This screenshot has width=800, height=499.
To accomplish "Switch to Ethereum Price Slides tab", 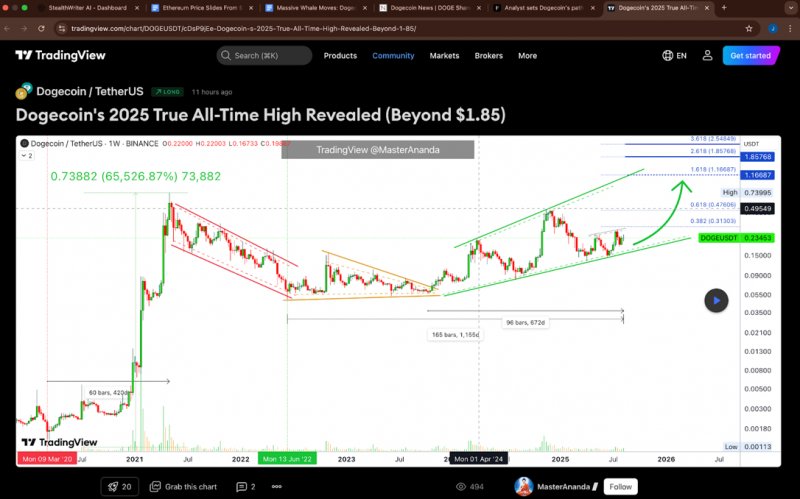I will [202, 8].
